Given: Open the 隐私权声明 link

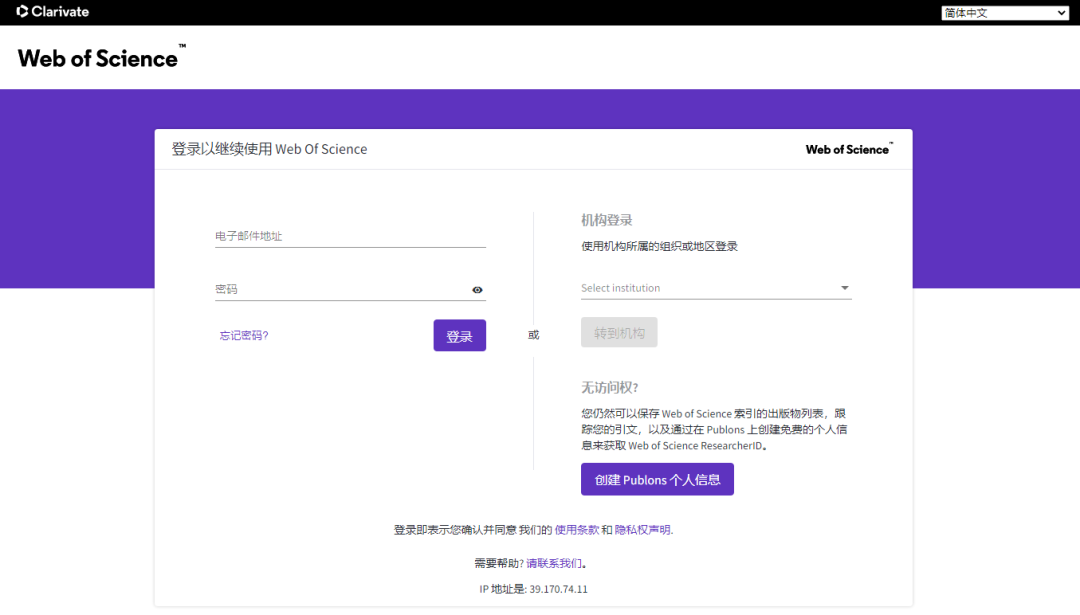Looking at the screenshot, I should (x=645, y=529).
